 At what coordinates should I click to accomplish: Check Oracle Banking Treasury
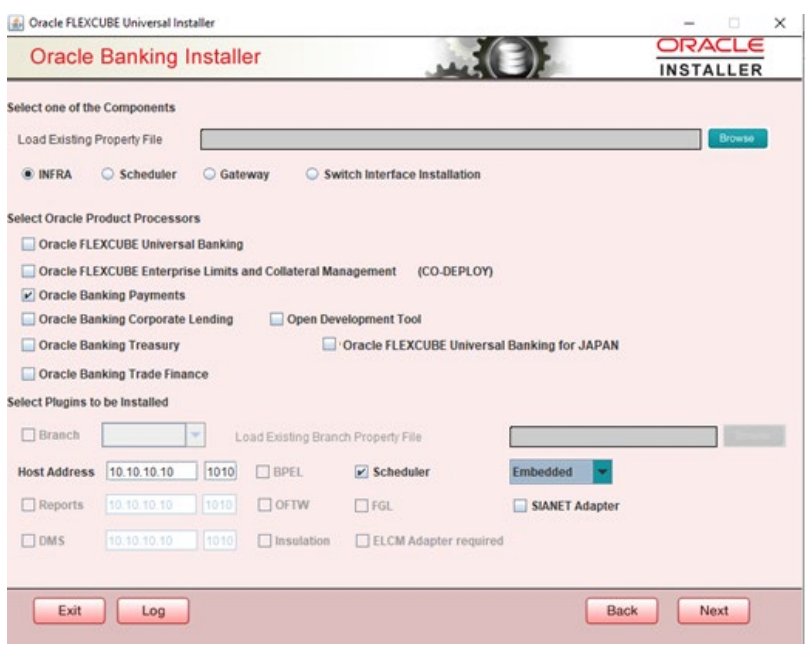[x=28, y=345]
